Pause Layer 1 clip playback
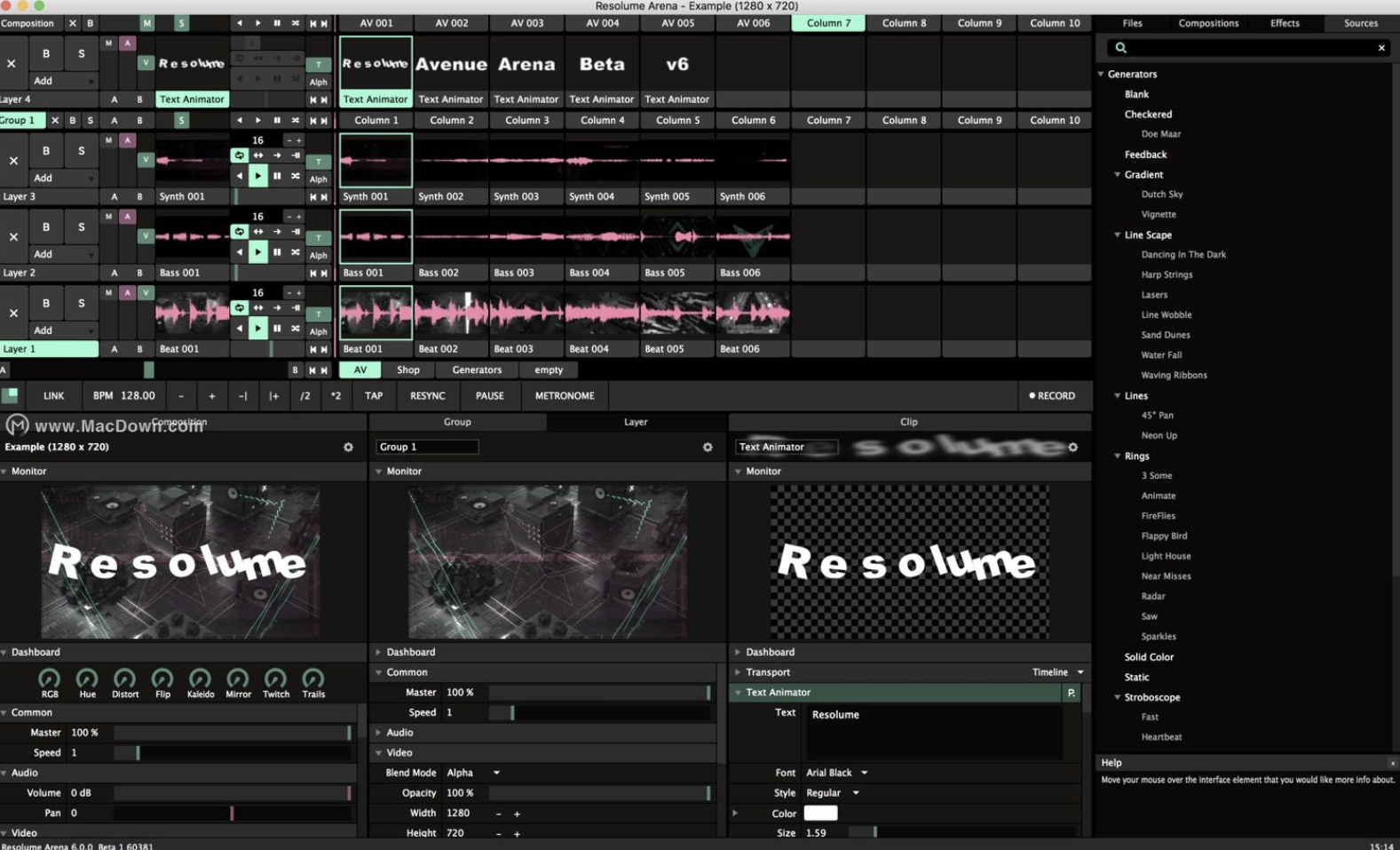Viewport: 1400px width, 850px height. coord(277,329)
